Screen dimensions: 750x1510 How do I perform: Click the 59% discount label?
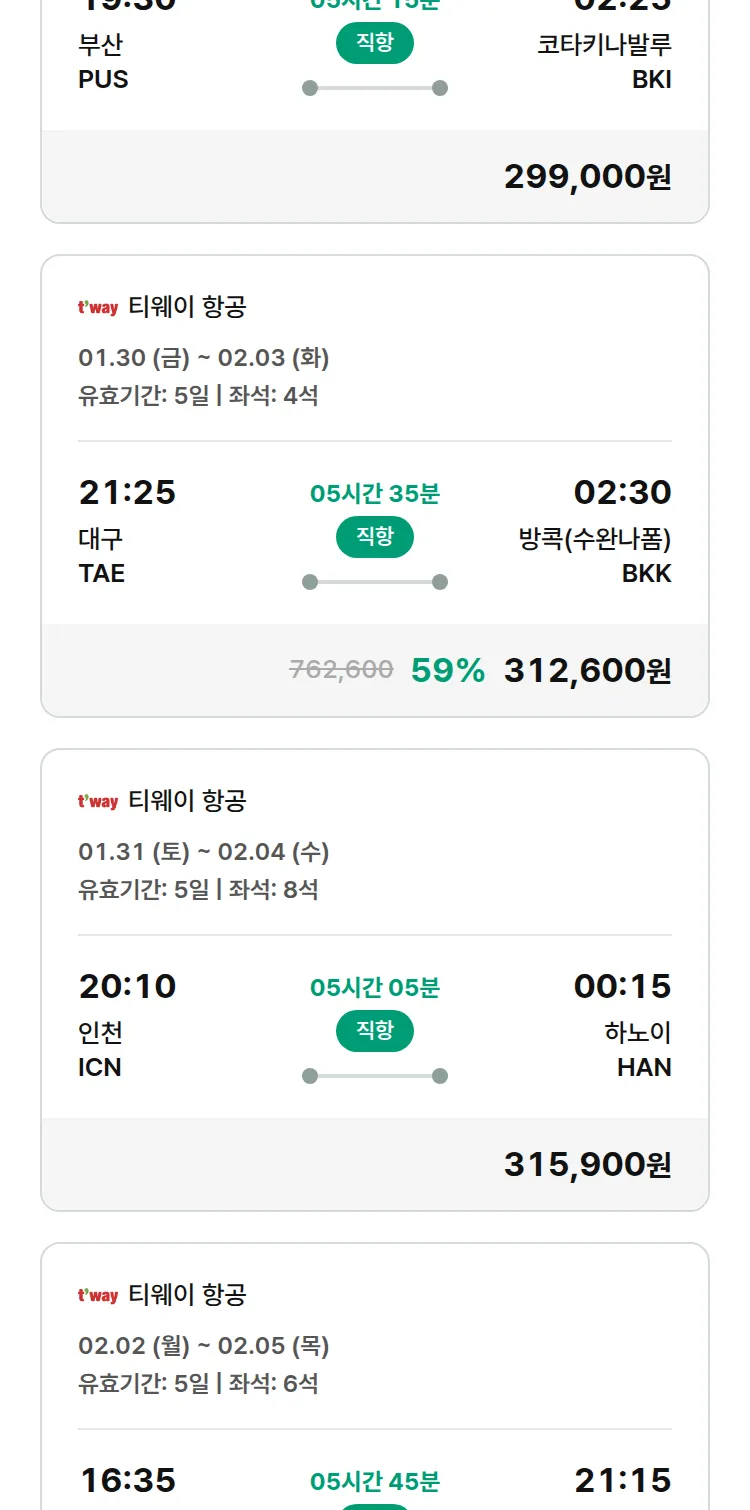coord(447,671)
